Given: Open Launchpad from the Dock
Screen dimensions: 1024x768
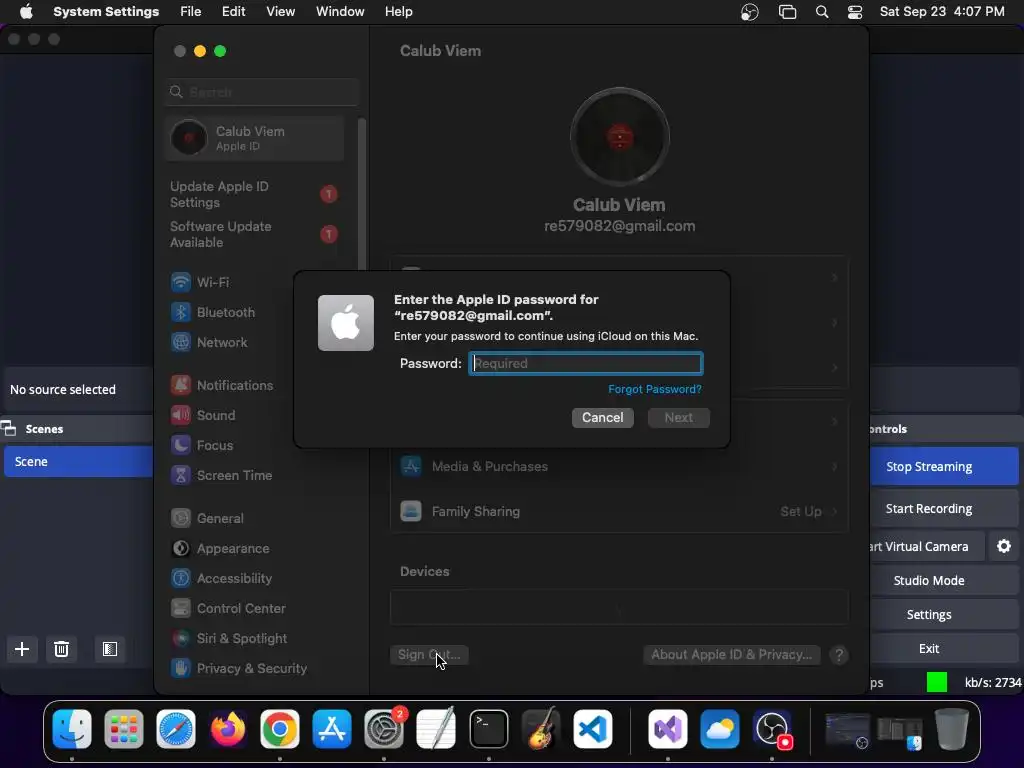Looking at the screenshot, I should [123, 729].
